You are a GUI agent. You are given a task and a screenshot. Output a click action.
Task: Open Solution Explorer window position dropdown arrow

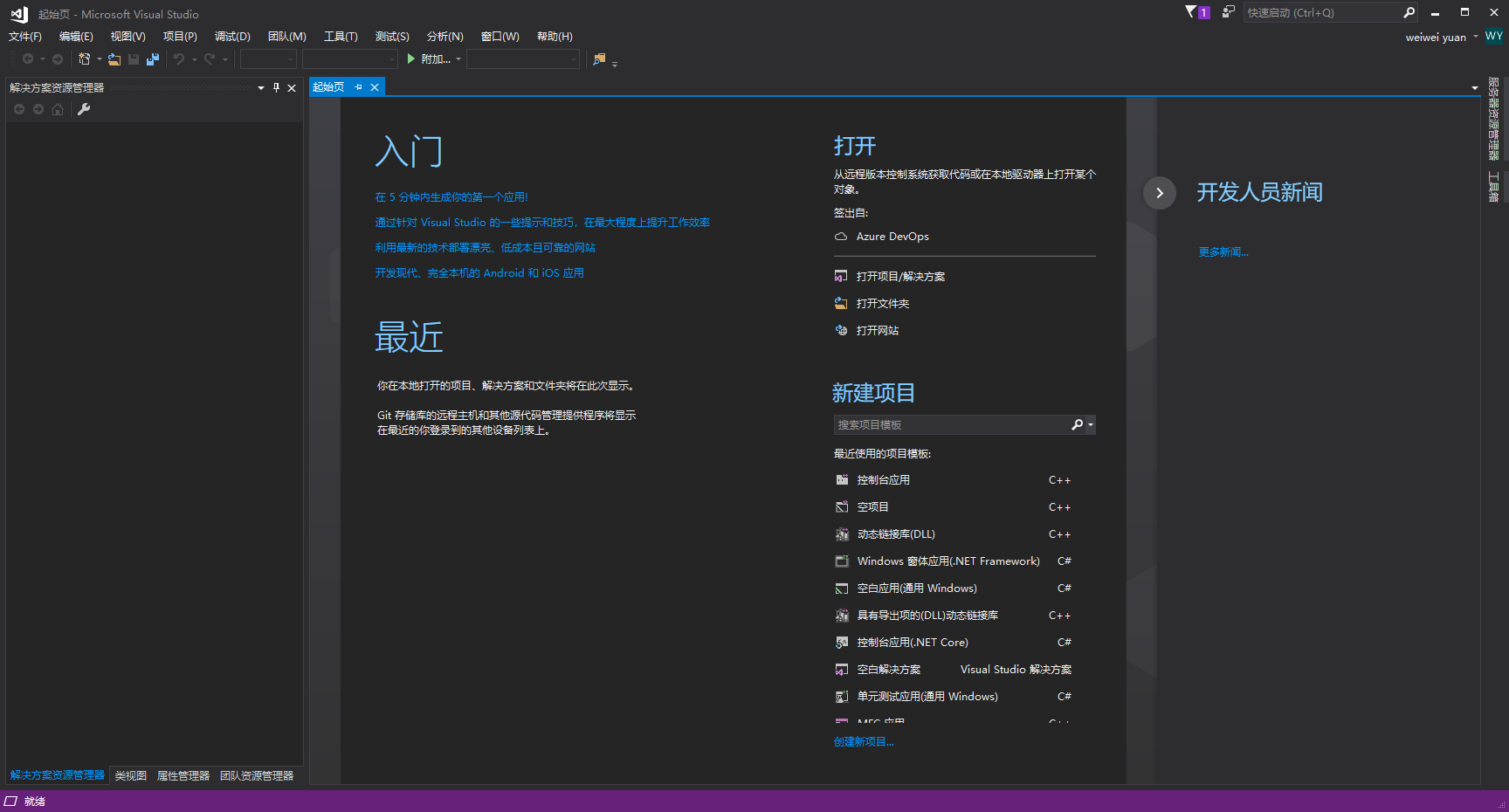[261, 87]
